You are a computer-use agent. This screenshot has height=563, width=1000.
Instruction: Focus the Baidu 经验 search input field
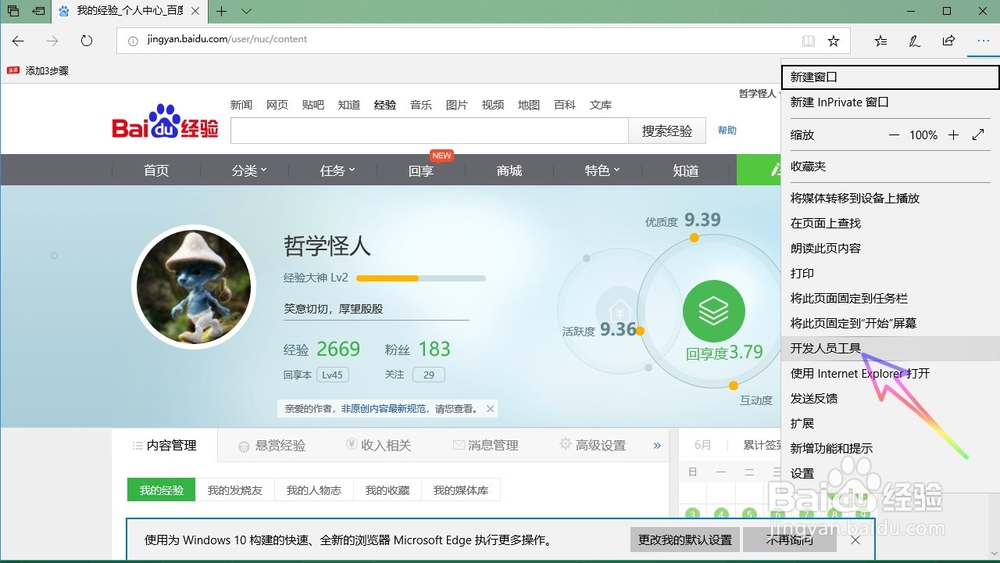point(429,131)
